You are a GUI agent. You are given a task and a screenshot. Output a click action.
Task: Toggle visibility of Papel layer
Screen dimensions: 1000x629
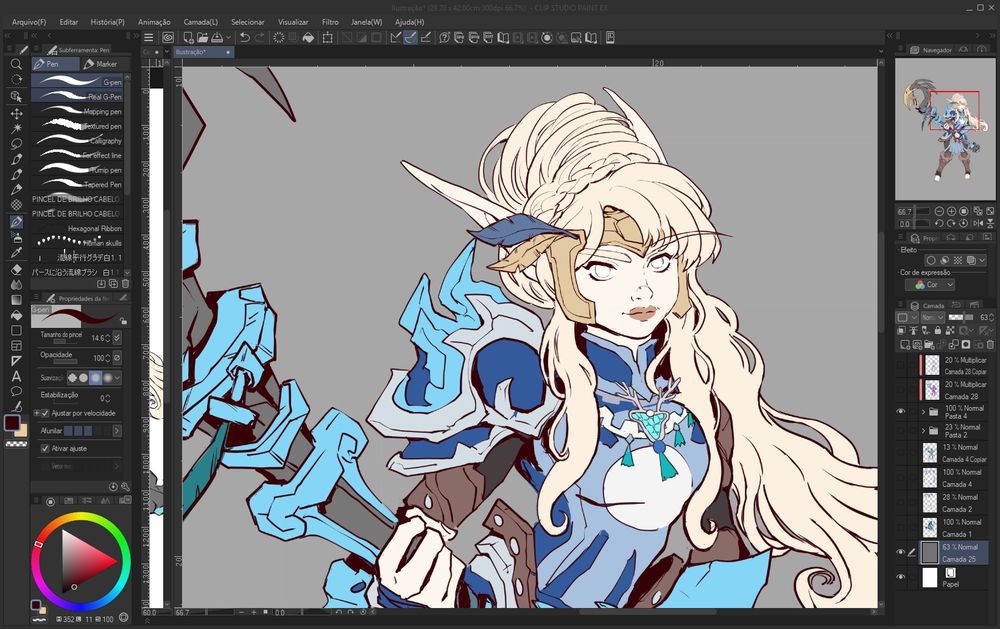(x=901, y=577)
